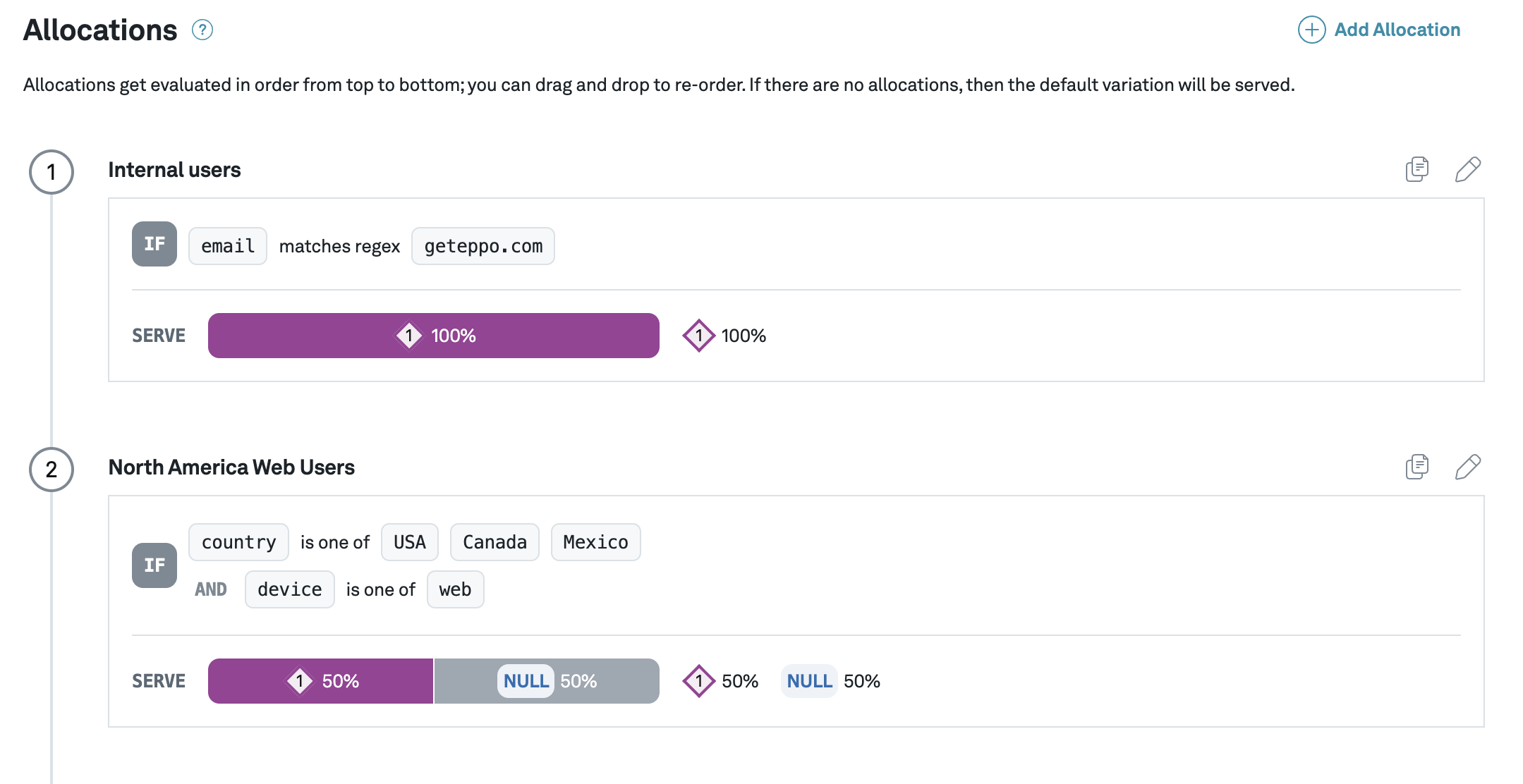Click the gray NULL 50% bar segment
Screen dimensions: 1523x784
tap(547, 681)
